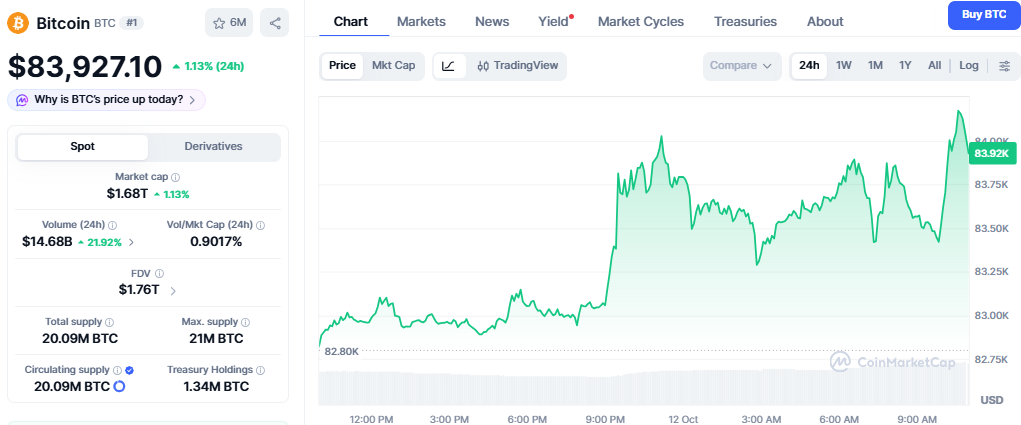Open Why is BTC's price up today
The height and width of the screenshot is (425, 1021).
pos(107,100)
